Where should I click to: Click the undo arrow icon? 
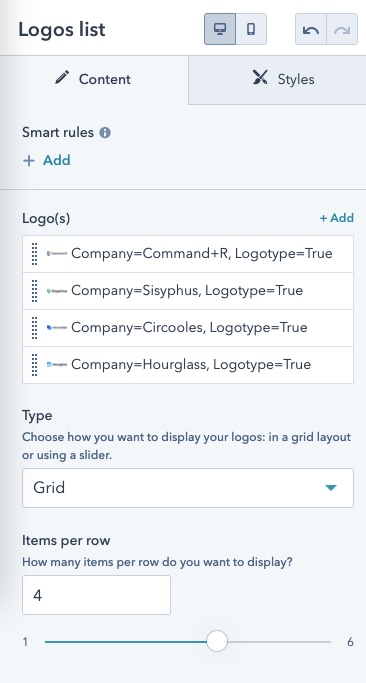click(x=311, y=30)
